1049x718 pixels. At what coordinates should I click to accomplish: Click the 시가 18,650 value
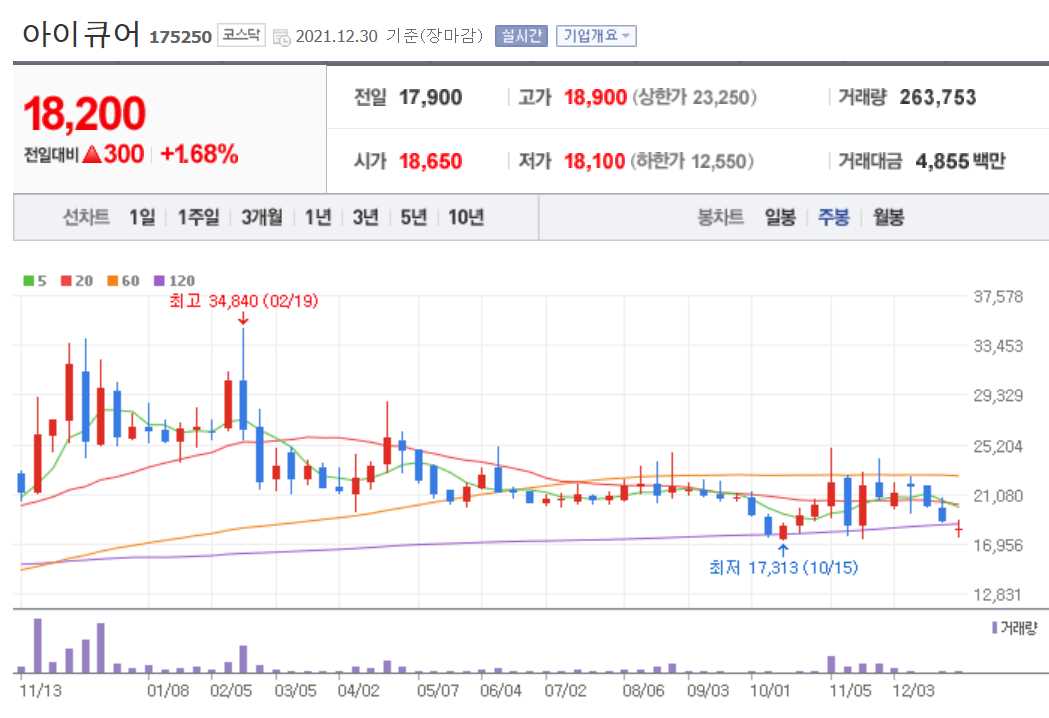(430, 161)
